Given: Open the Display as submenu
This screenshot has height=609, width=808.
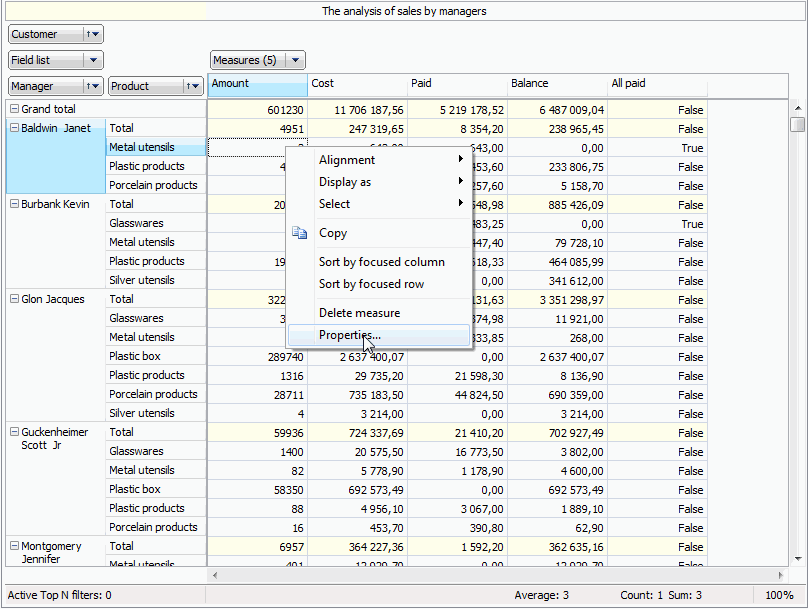Looking at the screenshot, I should point(379,182).
